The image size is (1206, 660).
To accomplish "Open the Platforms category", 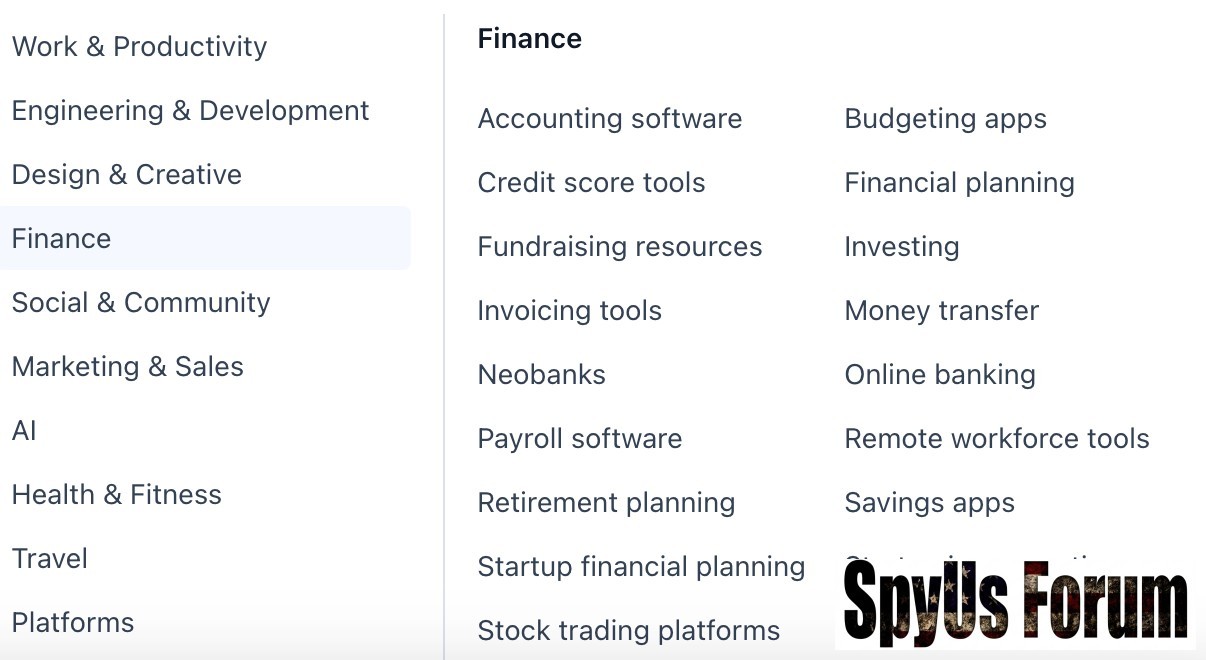I will point(73,623).
